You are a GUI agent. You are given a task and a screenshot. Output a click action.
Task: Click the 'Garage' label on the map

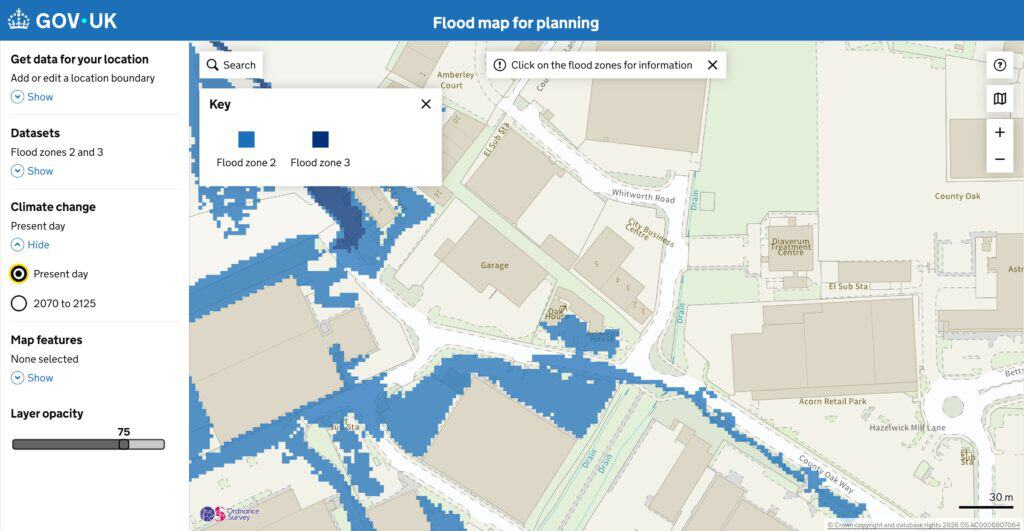494,265
